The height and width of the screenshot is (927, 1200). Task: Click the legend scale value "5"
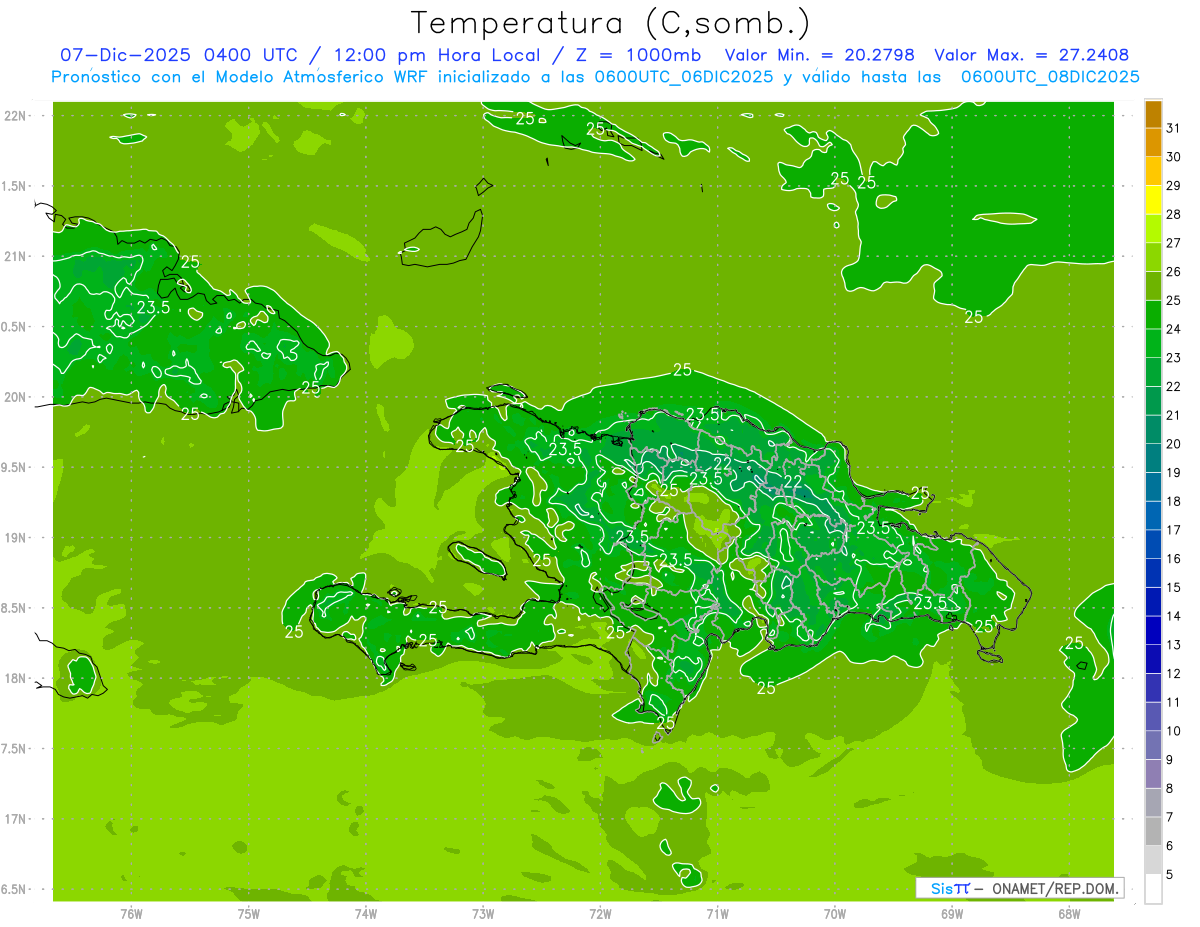point(1170,875)
